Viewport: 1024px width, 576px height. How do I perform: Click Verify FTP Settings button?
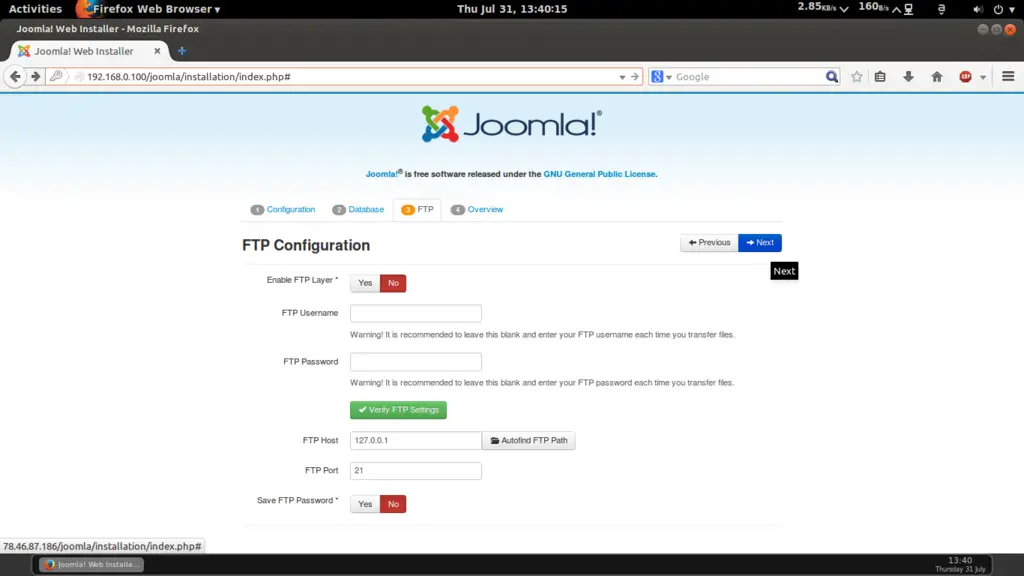[398, 410]
